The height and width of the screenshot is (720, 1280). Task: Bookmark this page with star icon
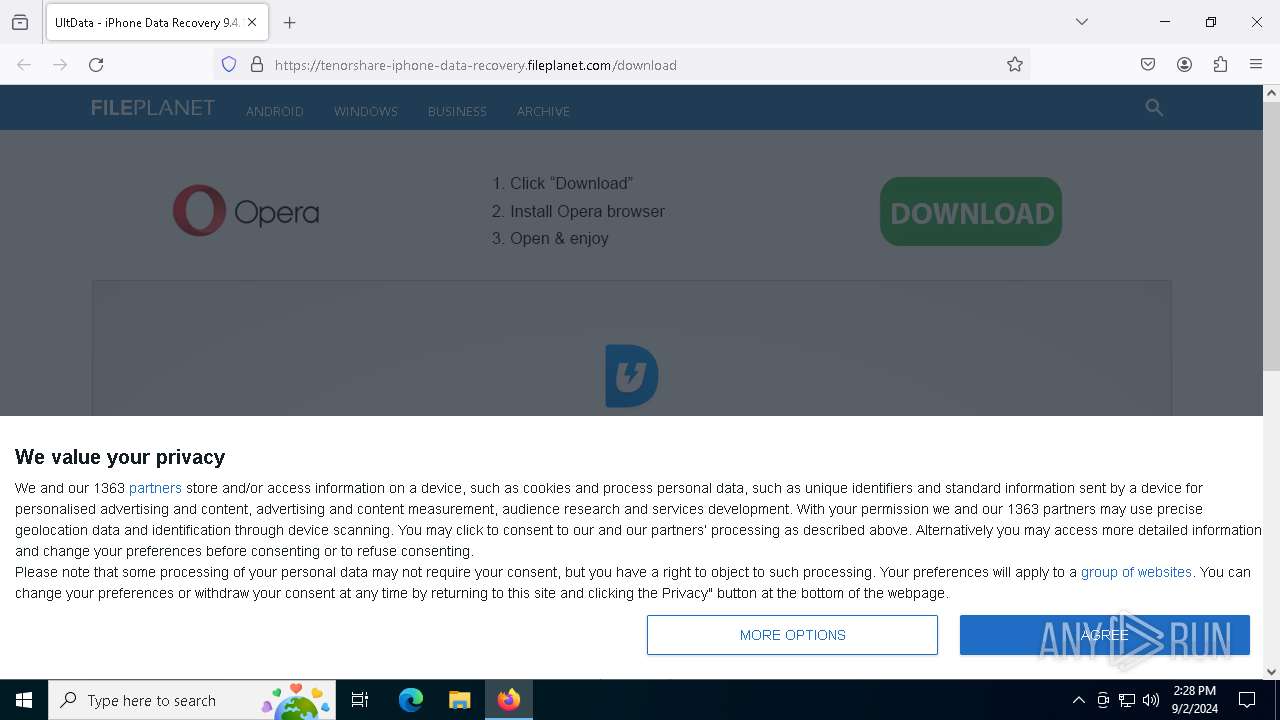[x=1015, y=65]
